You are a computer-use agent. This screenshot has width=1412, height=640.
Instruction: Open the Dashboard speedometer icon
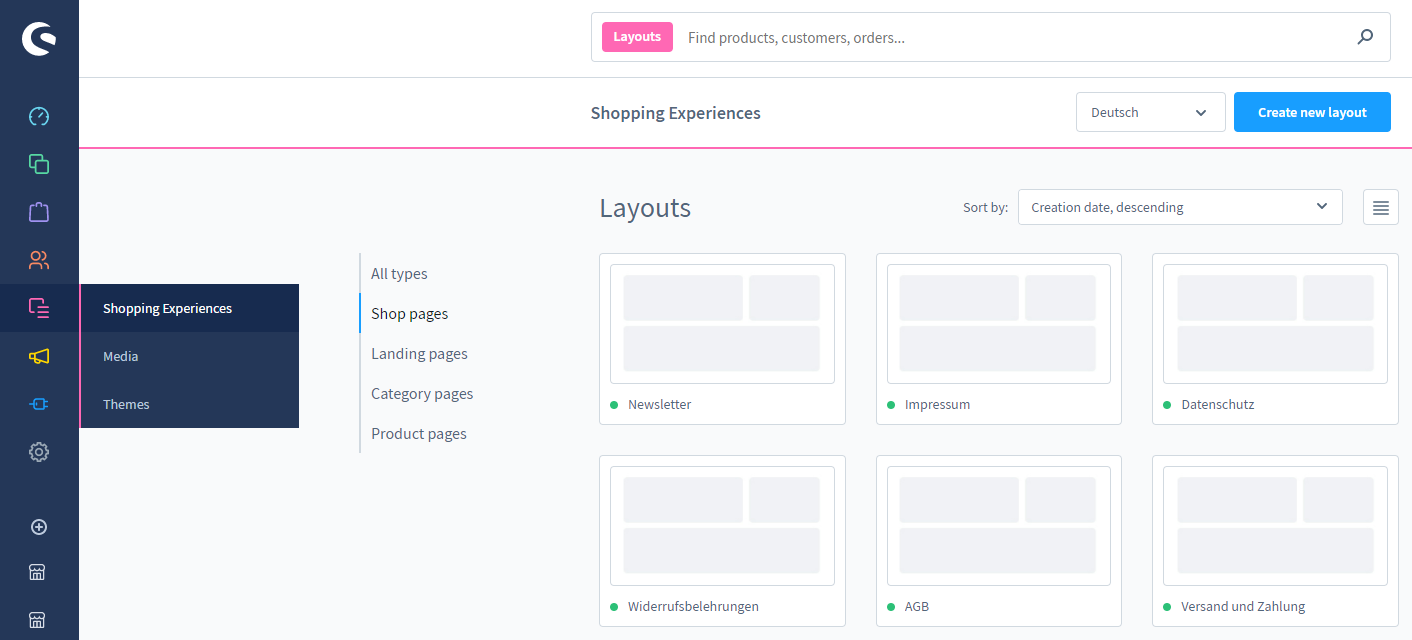tap(39, 116)
